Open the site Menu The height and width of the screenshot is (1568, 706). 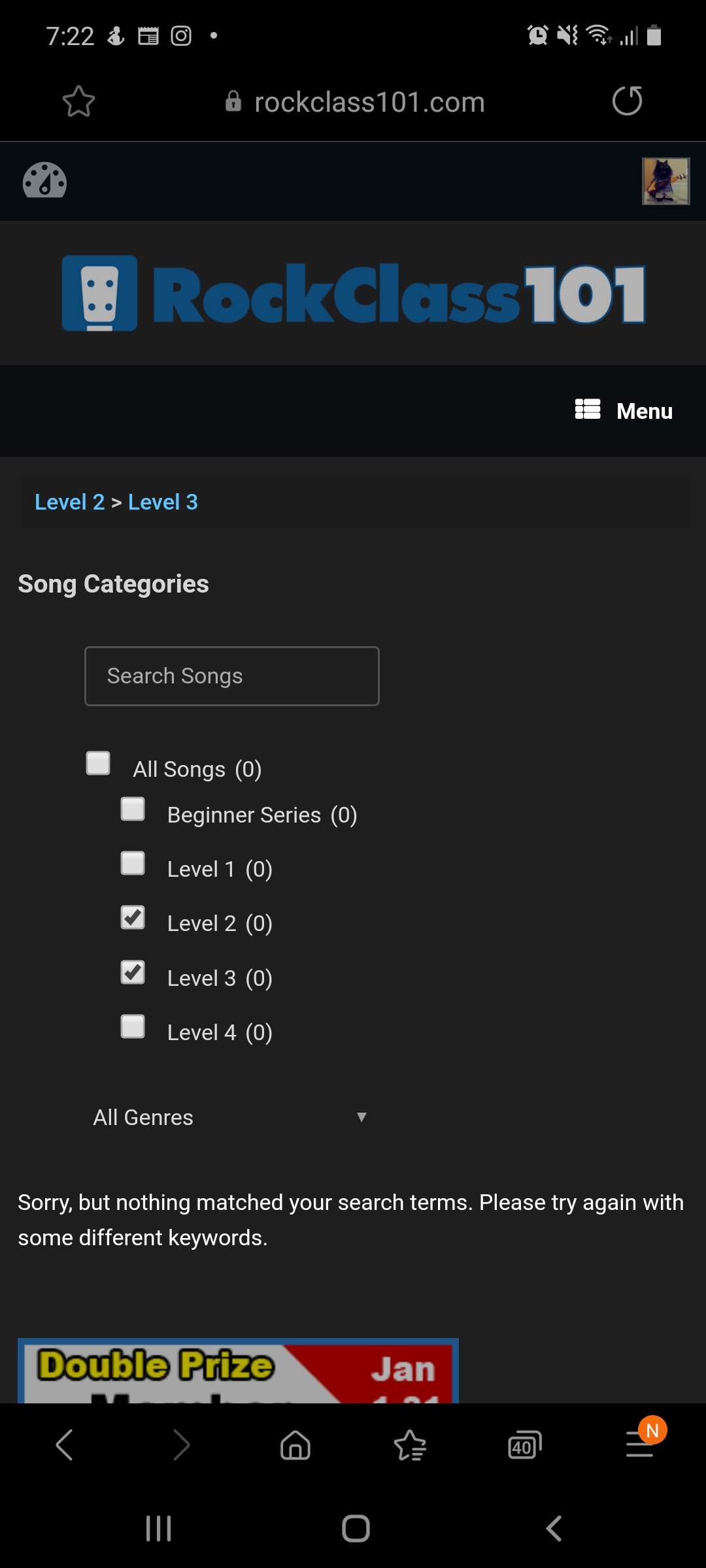pos(624,410)
